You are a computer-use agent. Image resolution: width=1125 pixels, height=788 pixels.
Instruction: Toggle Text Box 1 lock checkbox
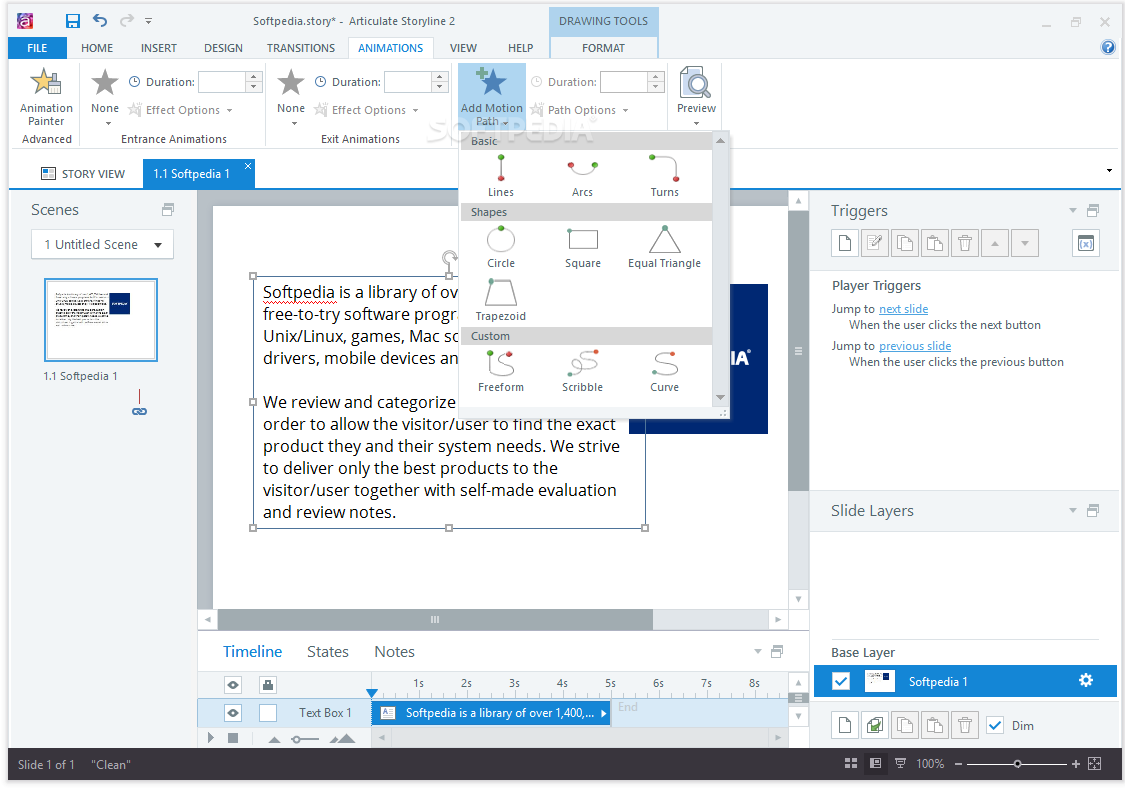point(268,713)
